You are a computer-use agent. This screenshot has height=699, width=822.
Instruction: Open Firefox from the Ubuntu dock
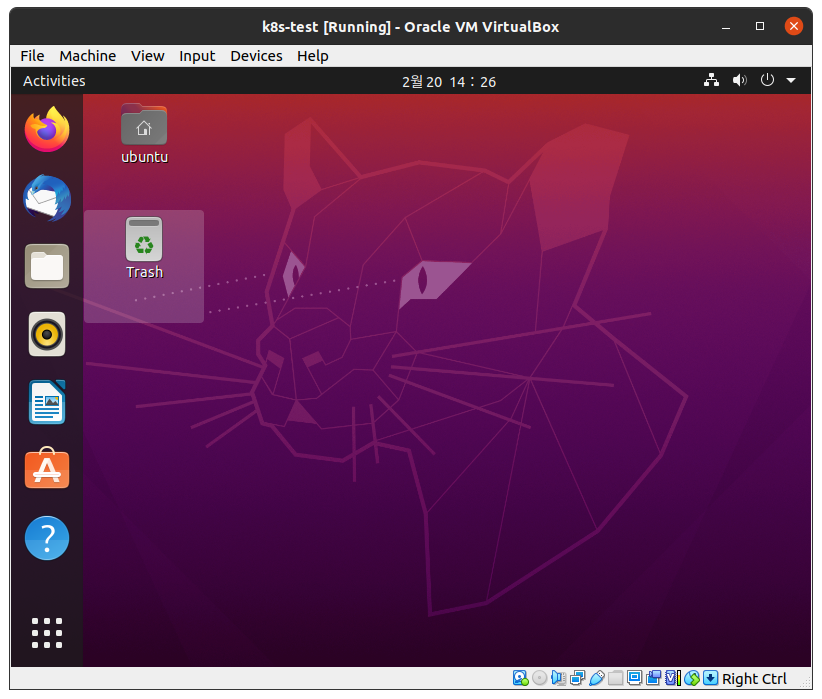[x=47, y=130]
